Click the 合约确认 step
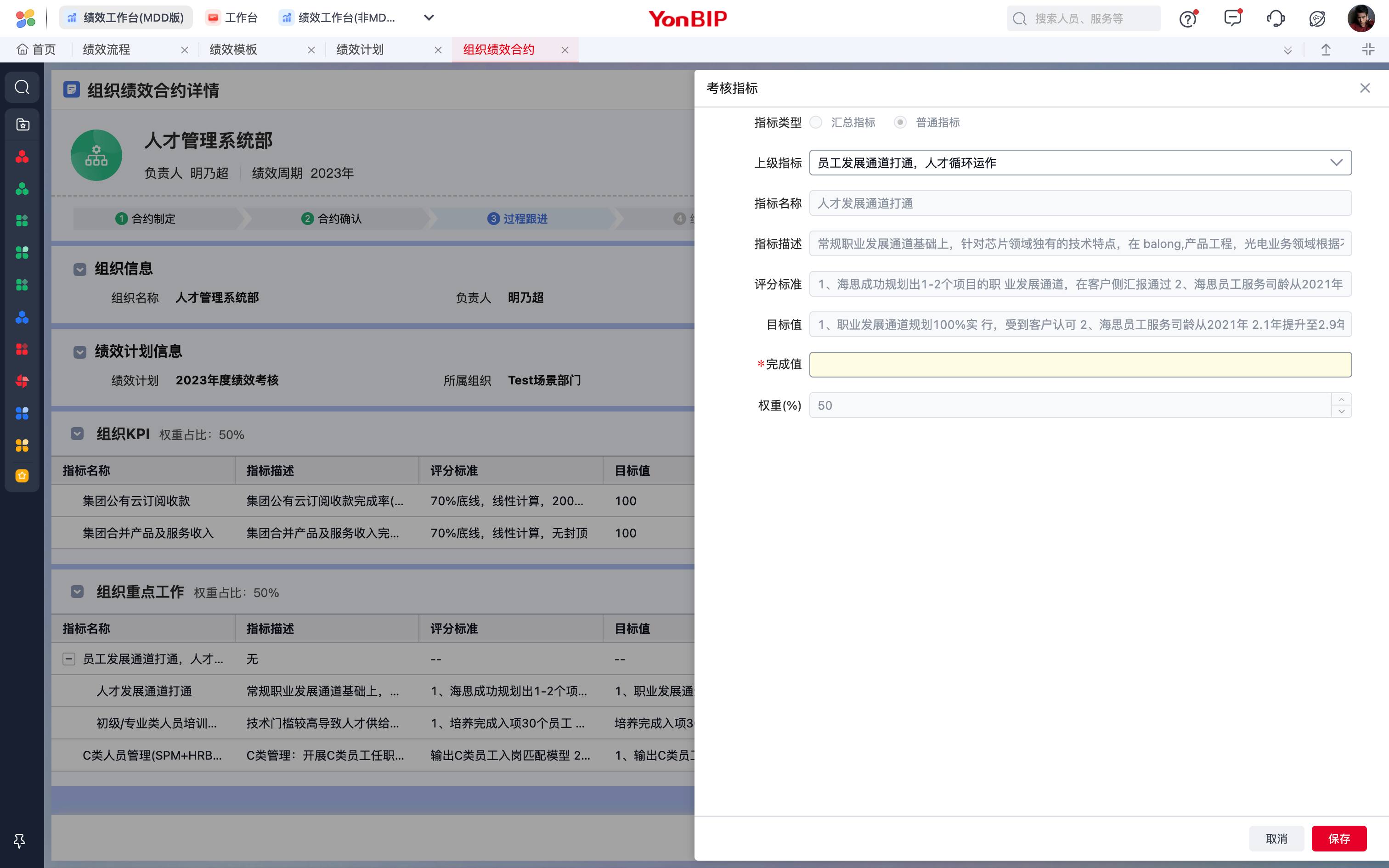1389x868 pixels. click(332, 219)
